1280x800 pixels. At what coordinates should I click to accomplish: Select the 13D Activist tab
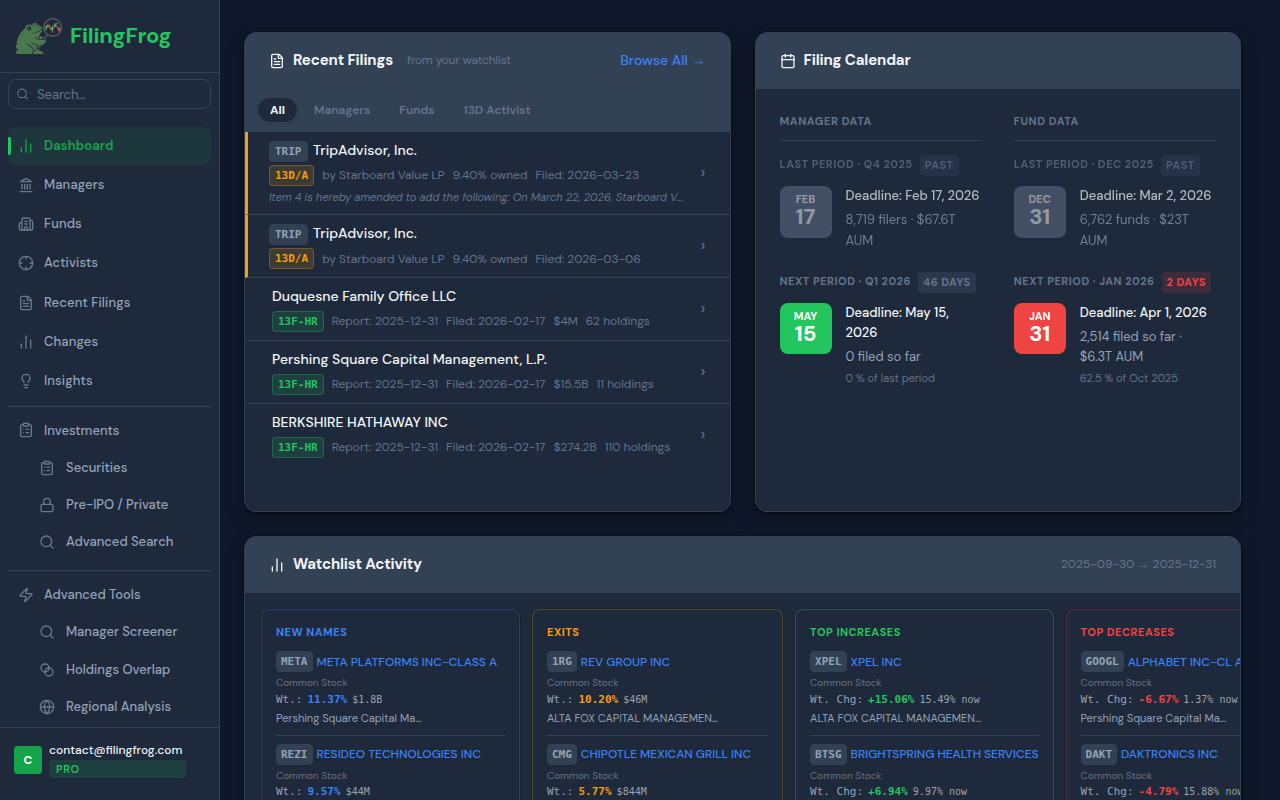496,110
